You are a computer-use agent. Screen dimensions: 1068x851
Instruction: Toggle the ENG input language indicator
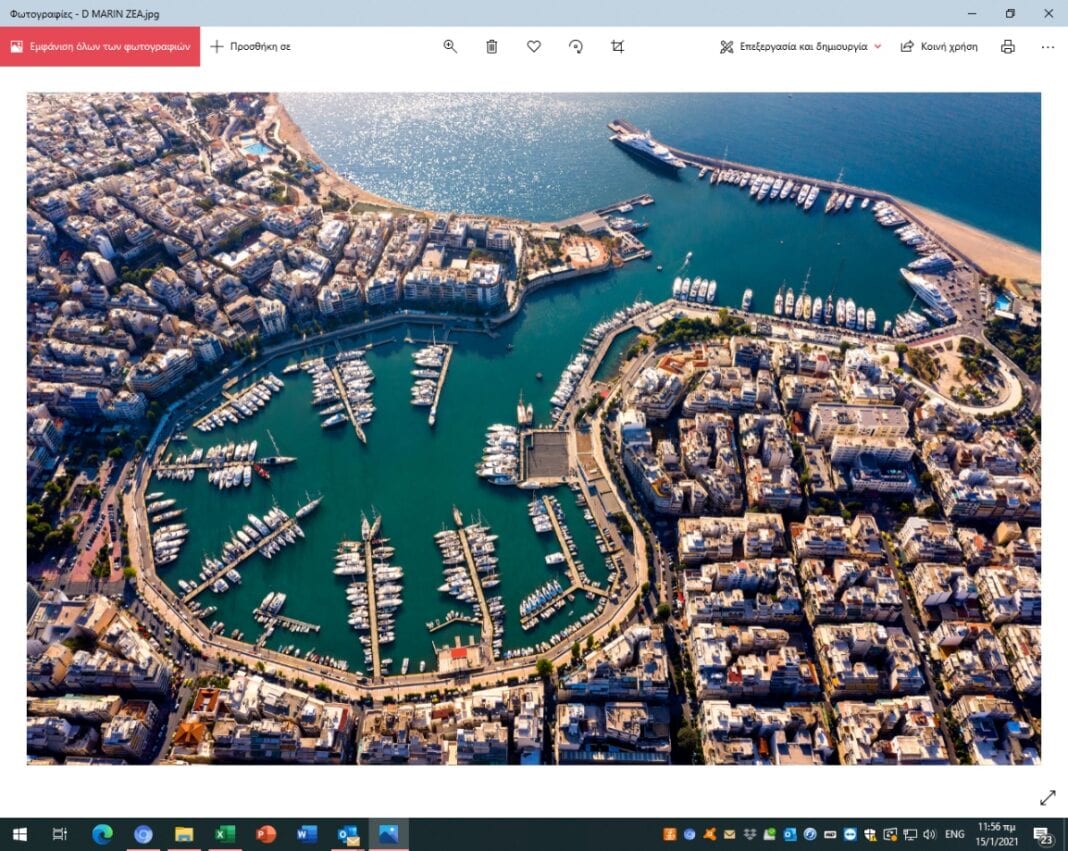click(x=955, y=834)
